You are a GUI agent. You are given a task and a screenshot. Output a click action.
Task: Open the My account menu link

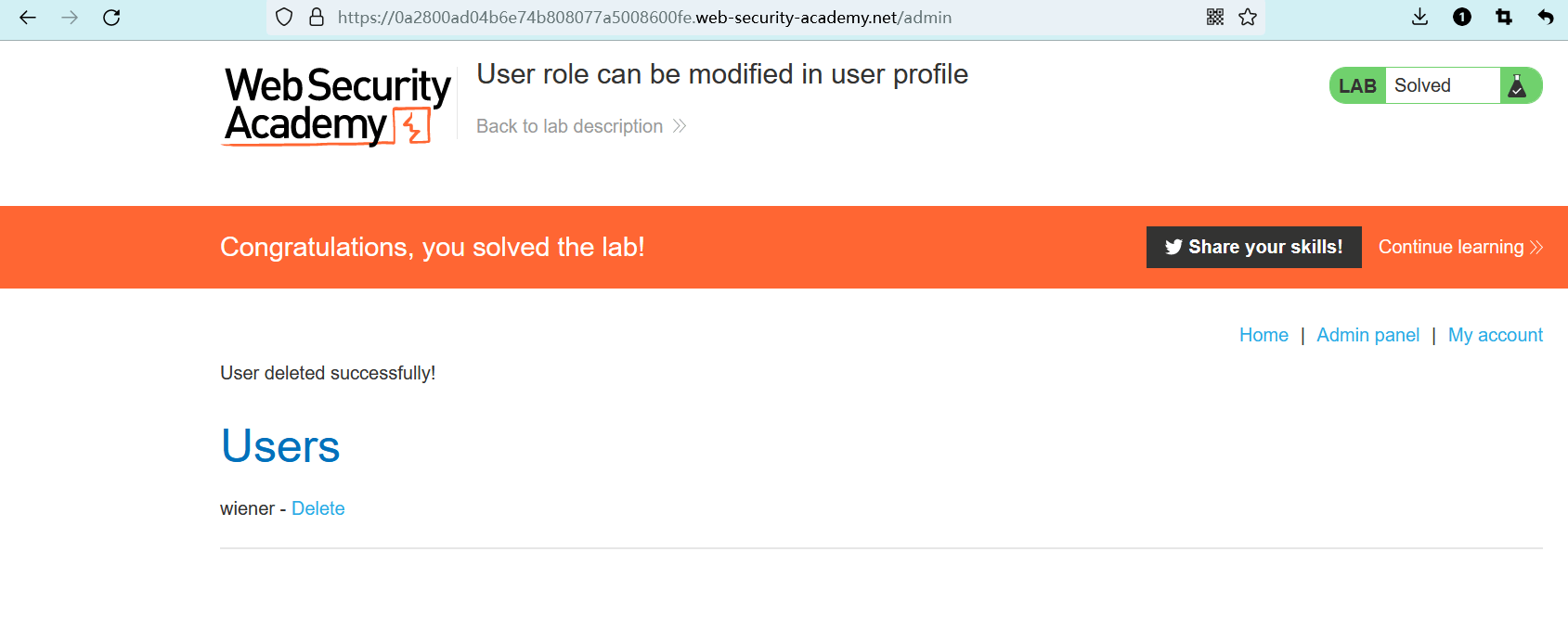pyautogui.click(x=1495, y=335)
